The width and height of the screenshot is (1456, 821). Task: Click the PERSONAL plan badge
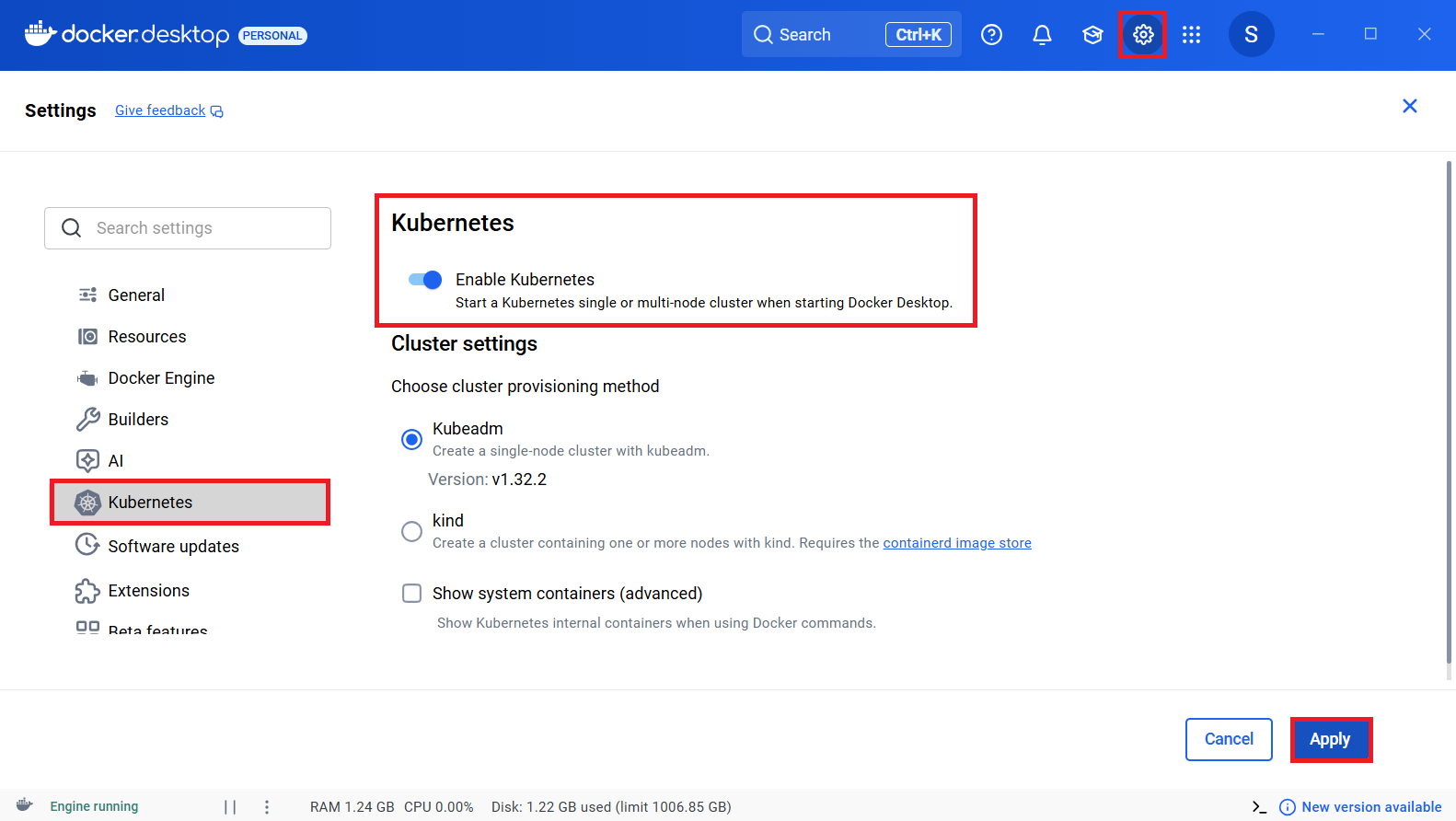(x=272, y=36)
